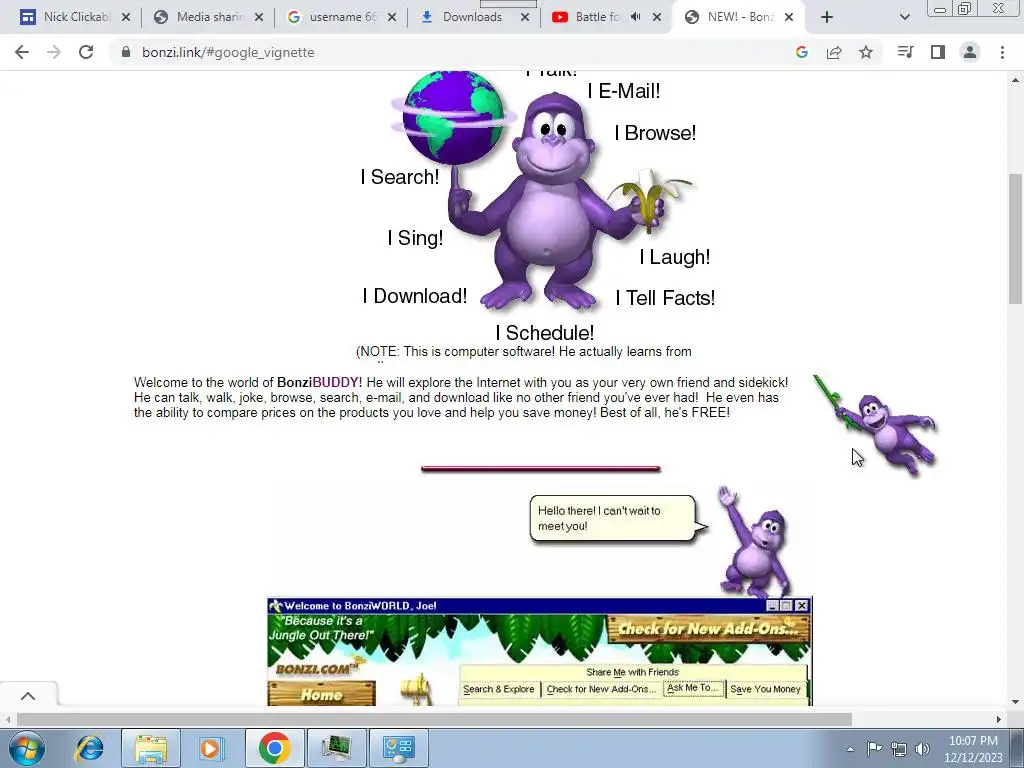This screenshot has height=768, width=1024.
Task: Reload the bonzi.link page
Action: (x=86, y=52)
